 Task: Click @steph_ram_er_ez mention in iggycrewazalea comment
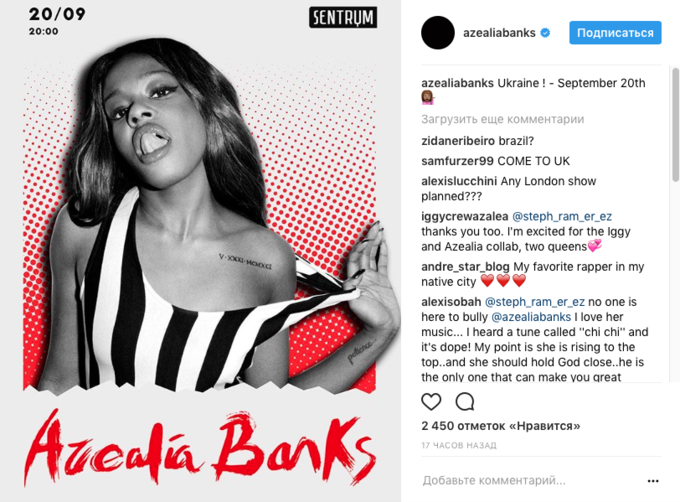tap(562, 216)
